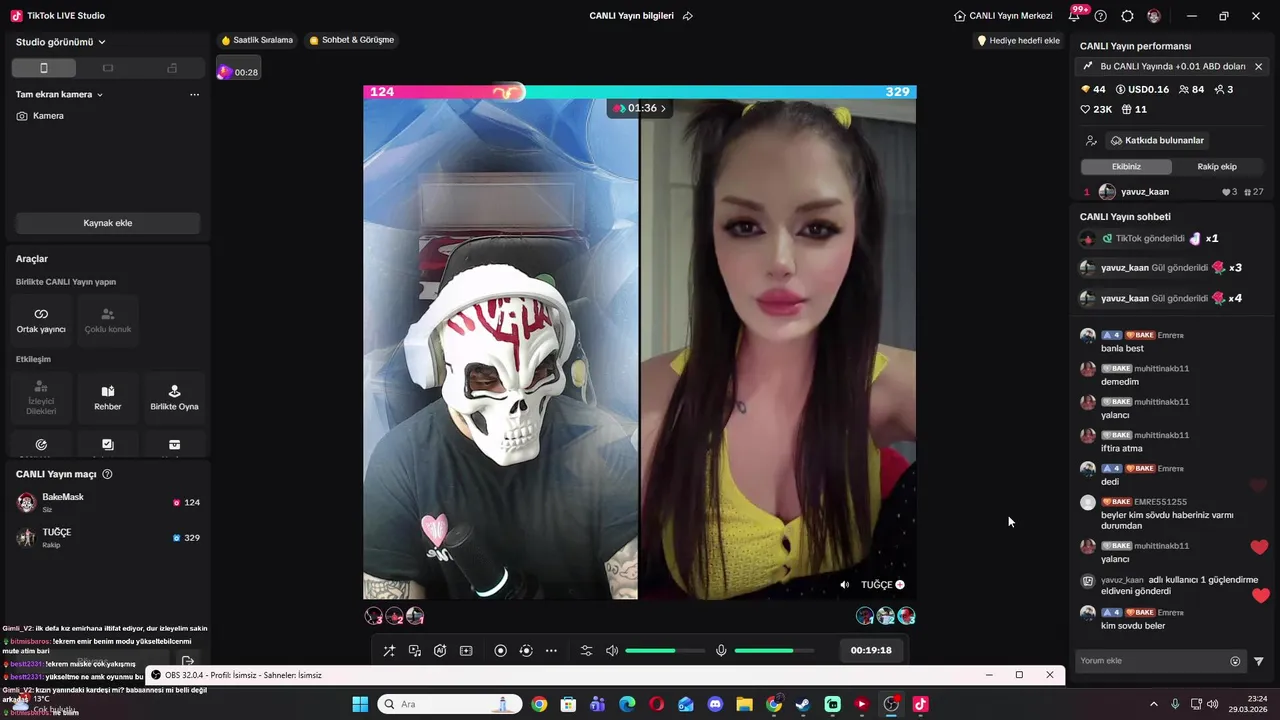Click the Kaynak ekle button
The image size is (1280, 720).
(107, 223)
